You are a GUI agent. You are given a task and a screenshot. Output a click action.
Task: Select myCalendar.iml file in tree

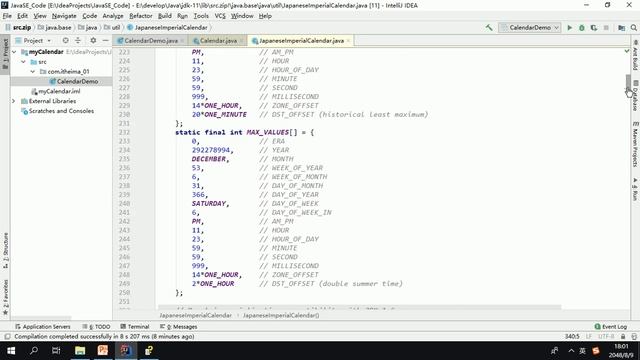[56, 91]
